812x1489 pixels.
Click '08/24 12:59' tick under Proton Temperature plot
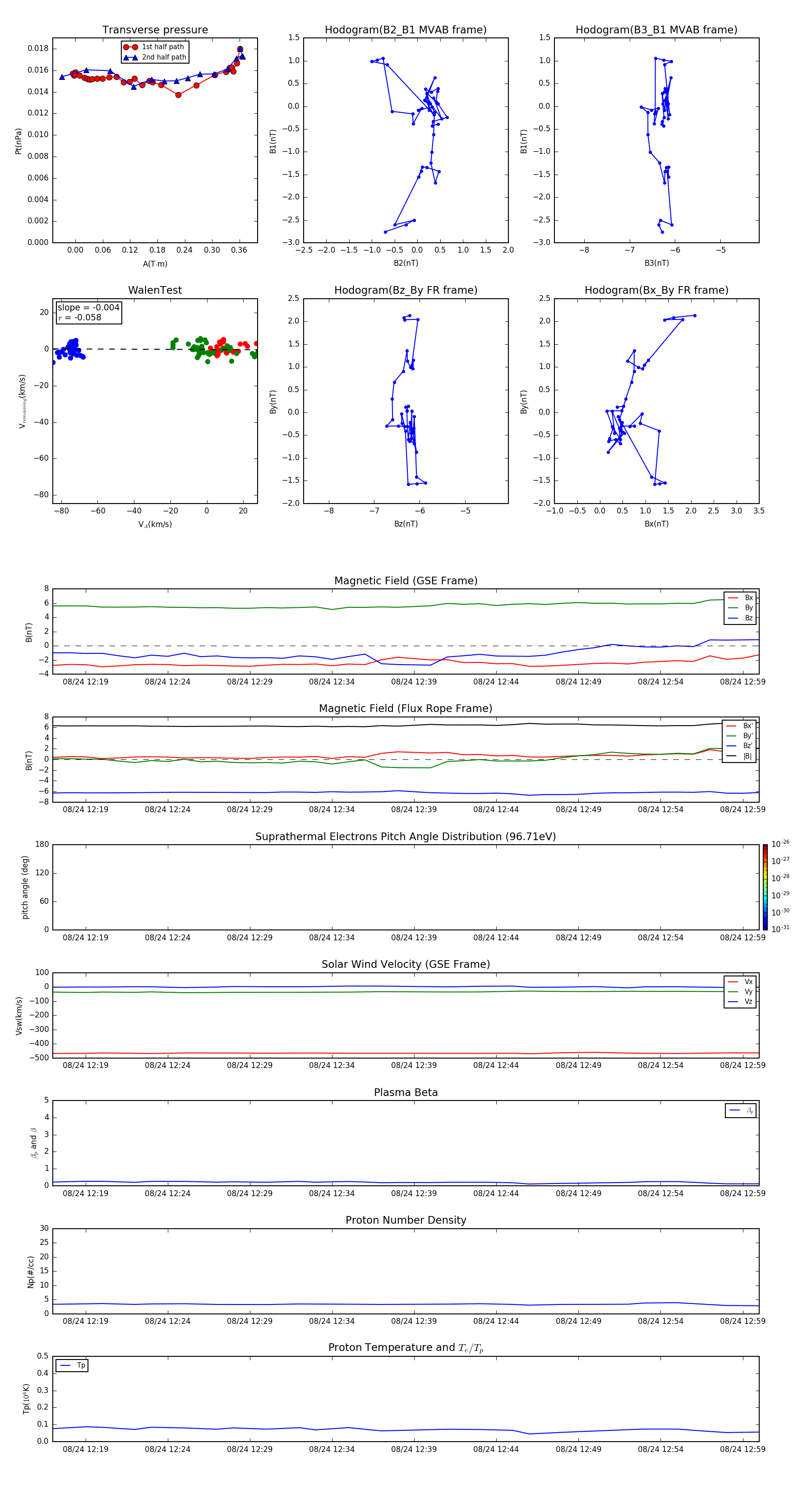pyautogui.click(x=742, y=1449)
